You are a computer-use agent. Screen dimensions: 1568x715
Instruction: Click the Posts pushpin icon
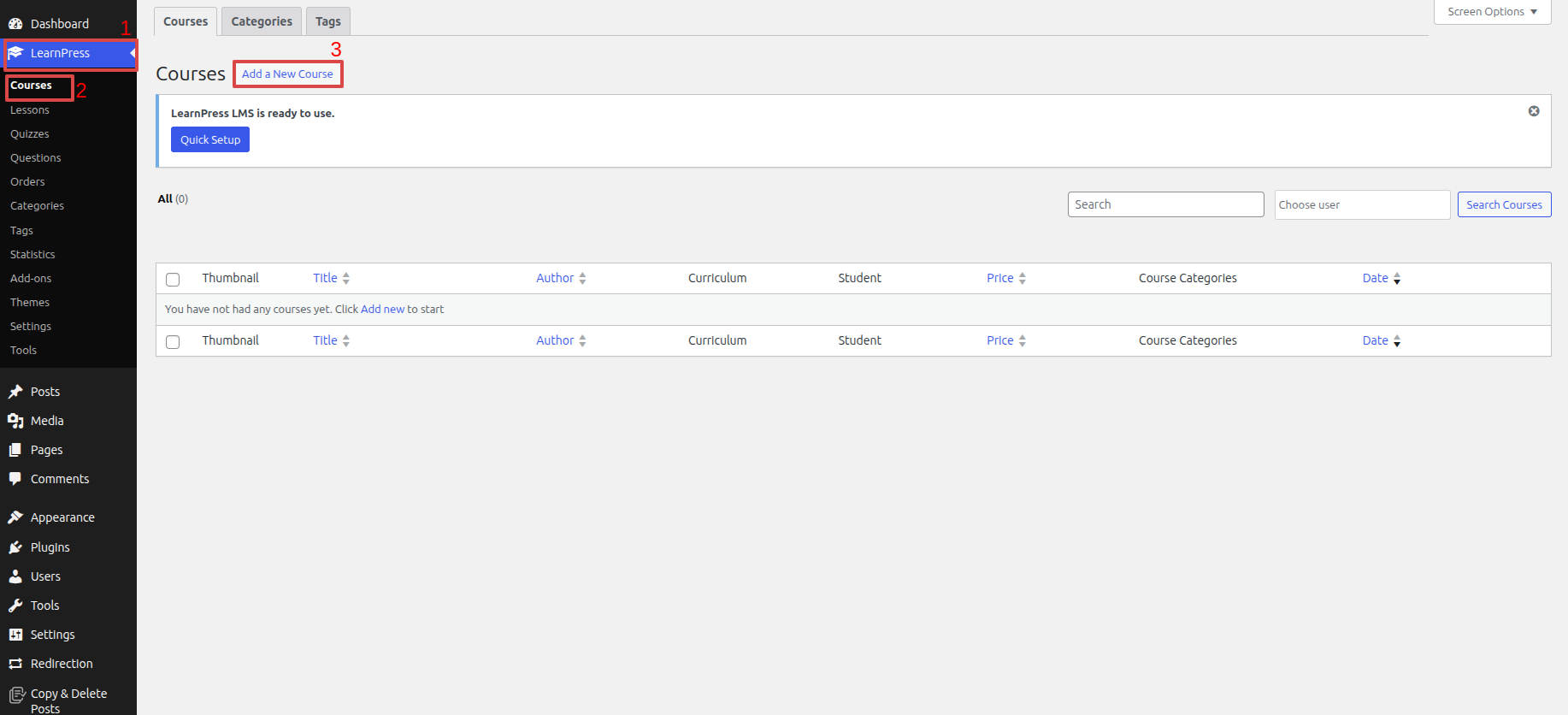pos(15,392)
